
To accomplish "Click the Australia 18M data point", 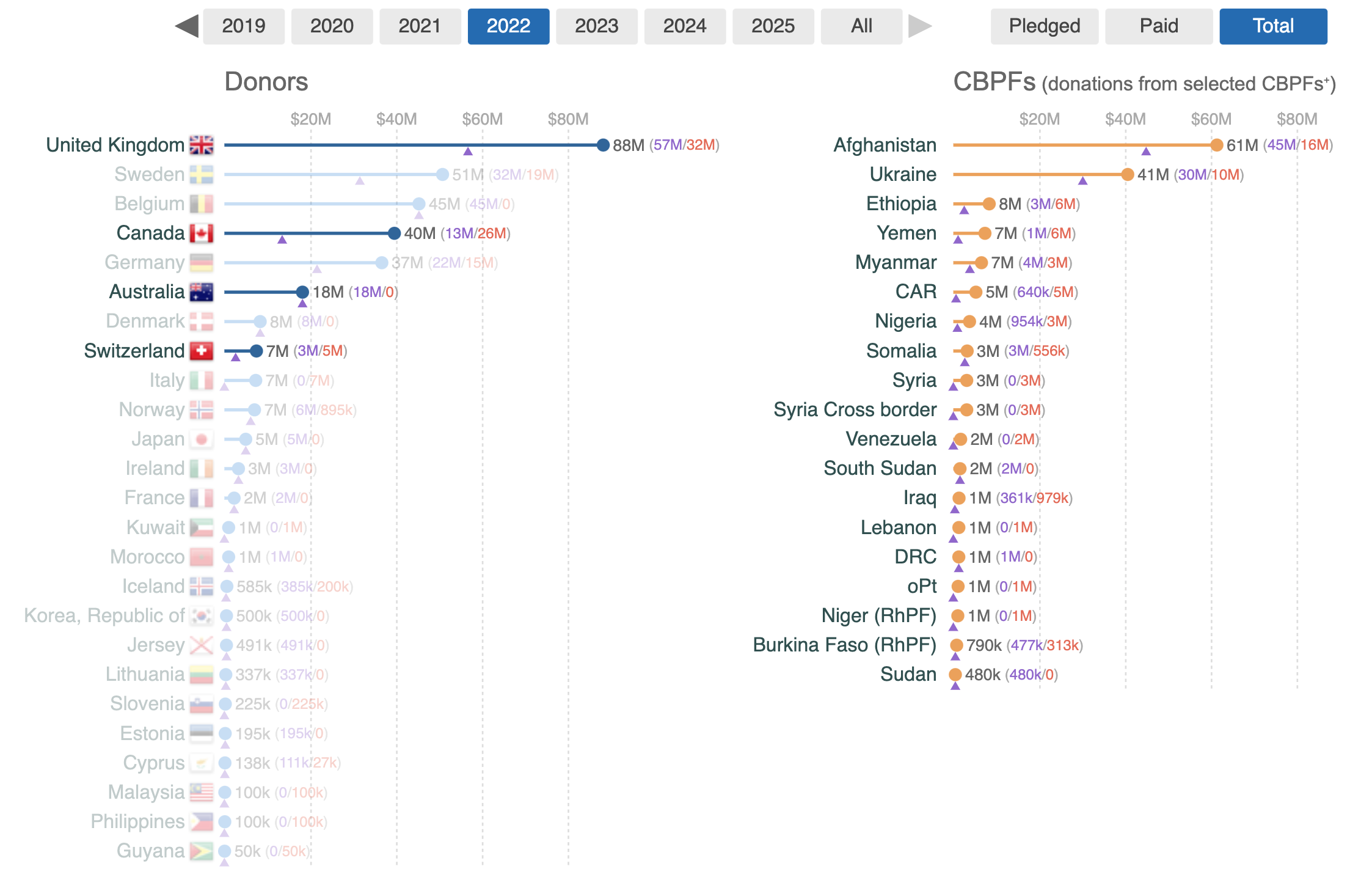I will point(302,291).
